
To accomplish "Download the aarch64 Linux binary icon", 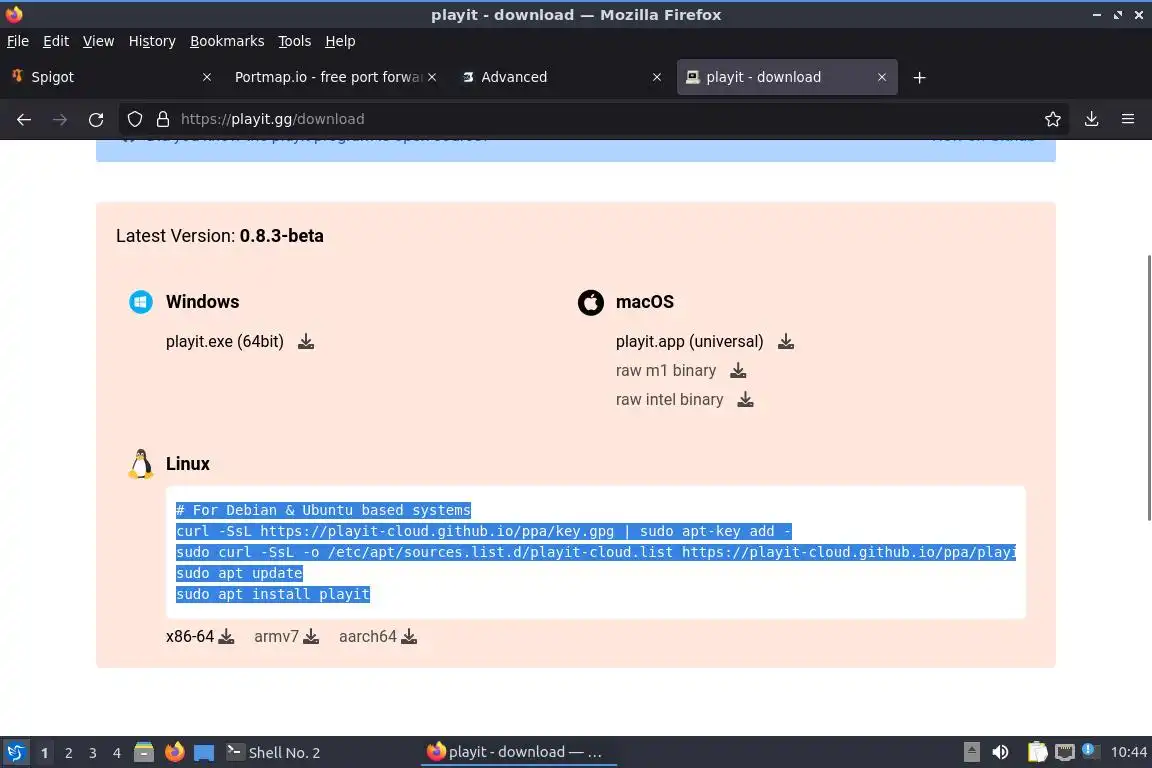I will pyautogui.click(x=408, y=636).
